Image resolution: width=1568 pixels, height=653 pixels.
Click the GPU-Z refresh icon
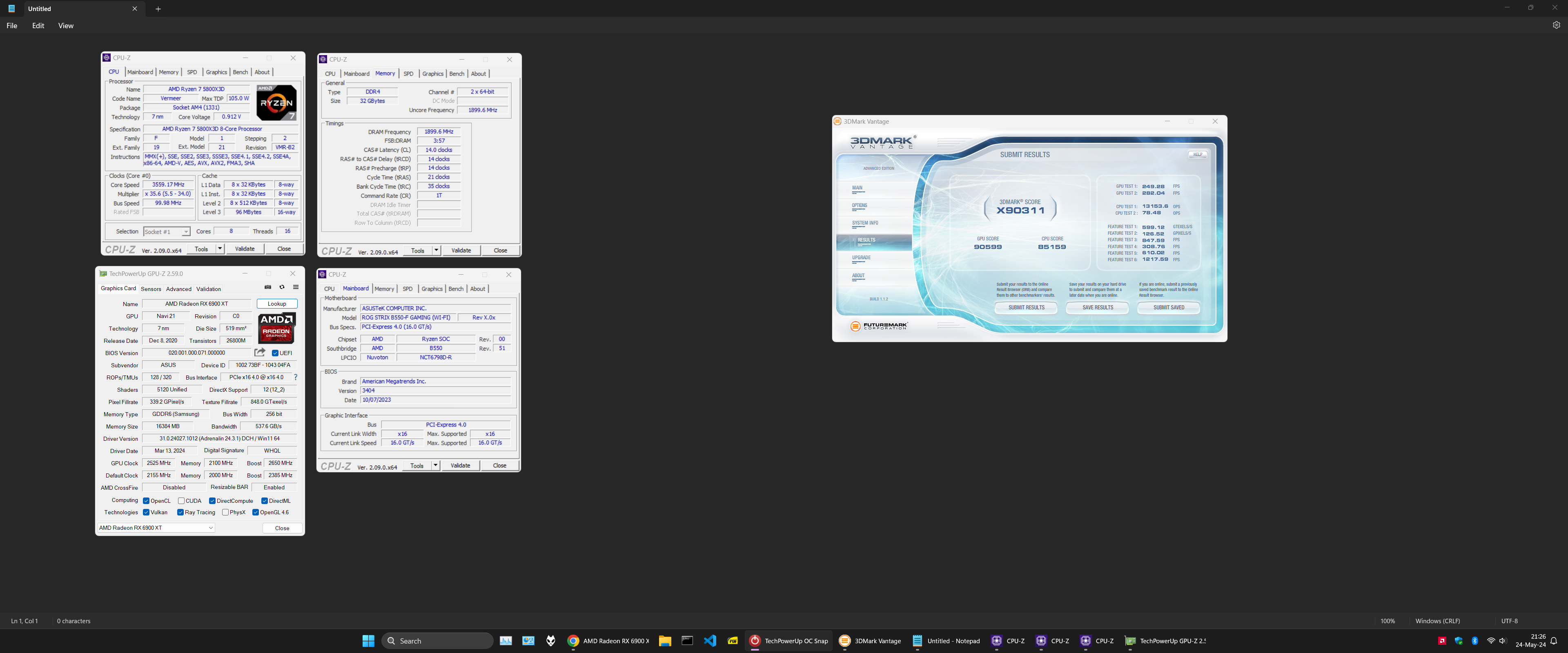tap(282, 287)
